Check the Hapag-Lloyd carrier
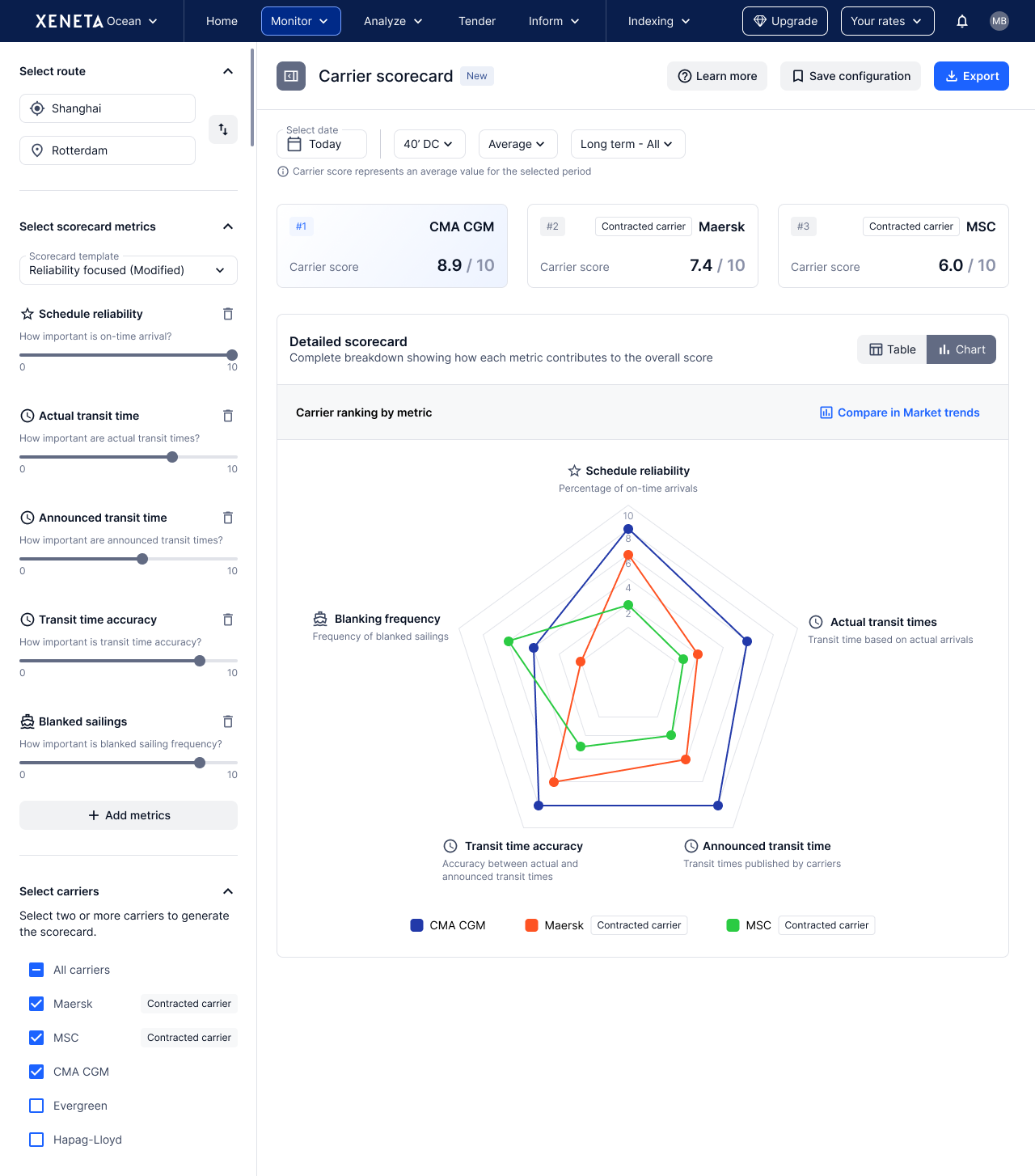 pos(36,1140)
